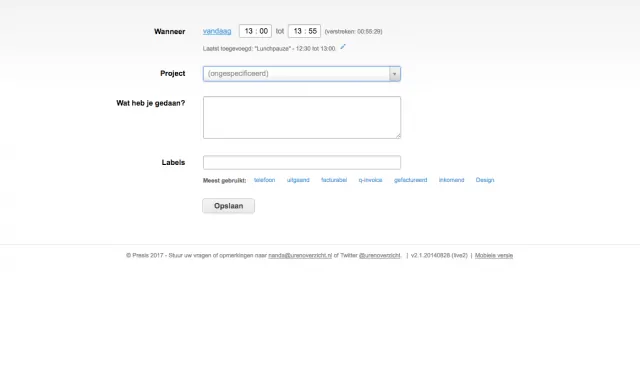This screenshot has height=380, width=640.
Task: Click the 'vandaag' date link
Action: coord(217,31)
